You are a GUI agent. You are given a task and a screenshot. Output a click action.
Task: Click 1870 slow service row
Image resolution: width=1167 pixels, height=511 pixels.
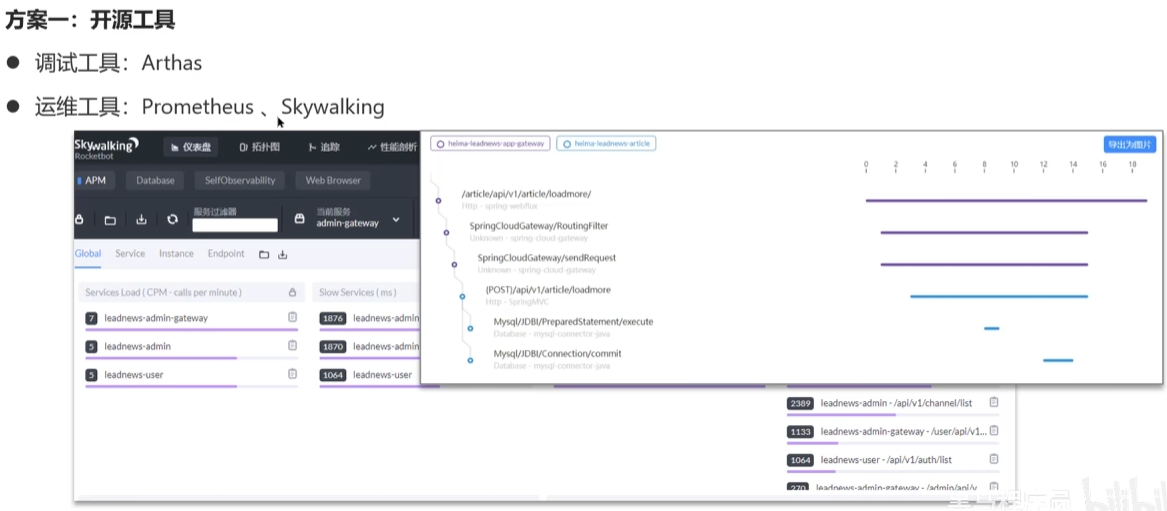pyautogui.click(x=370, y=348)
